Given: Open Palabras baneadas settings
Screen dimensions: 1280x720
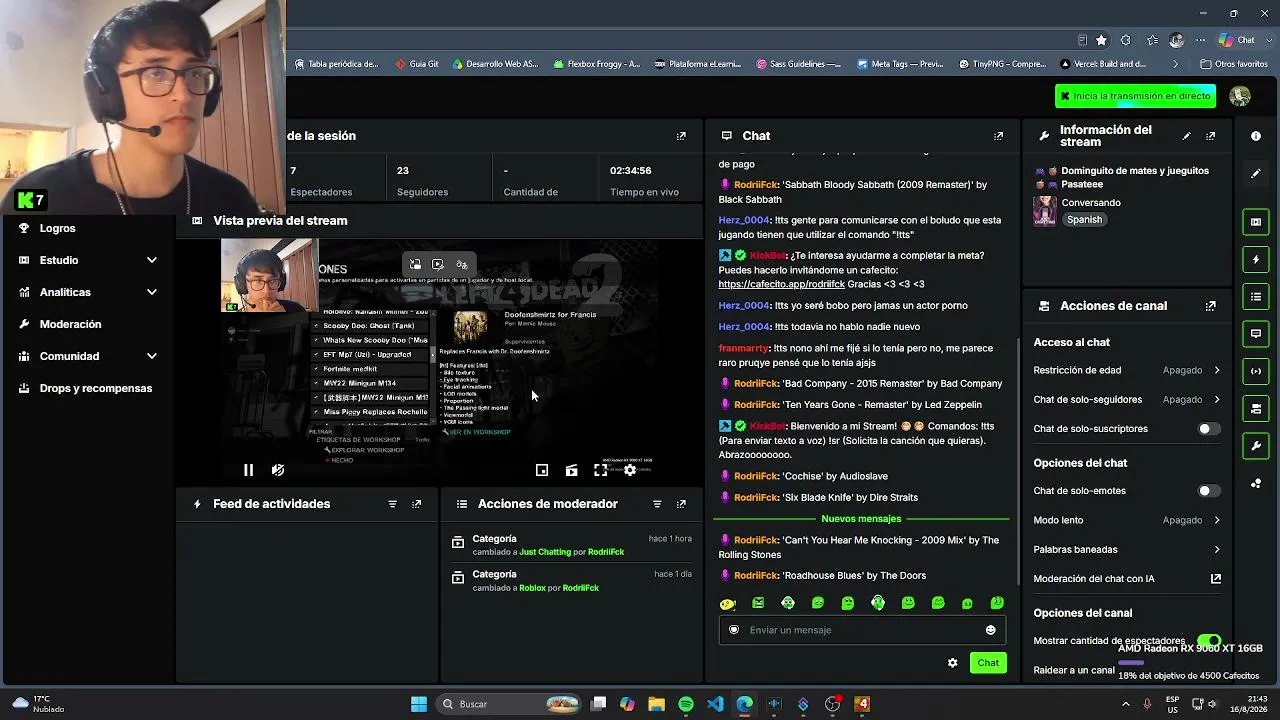Looking at the screenshot, I should (x=1127, y=549).
